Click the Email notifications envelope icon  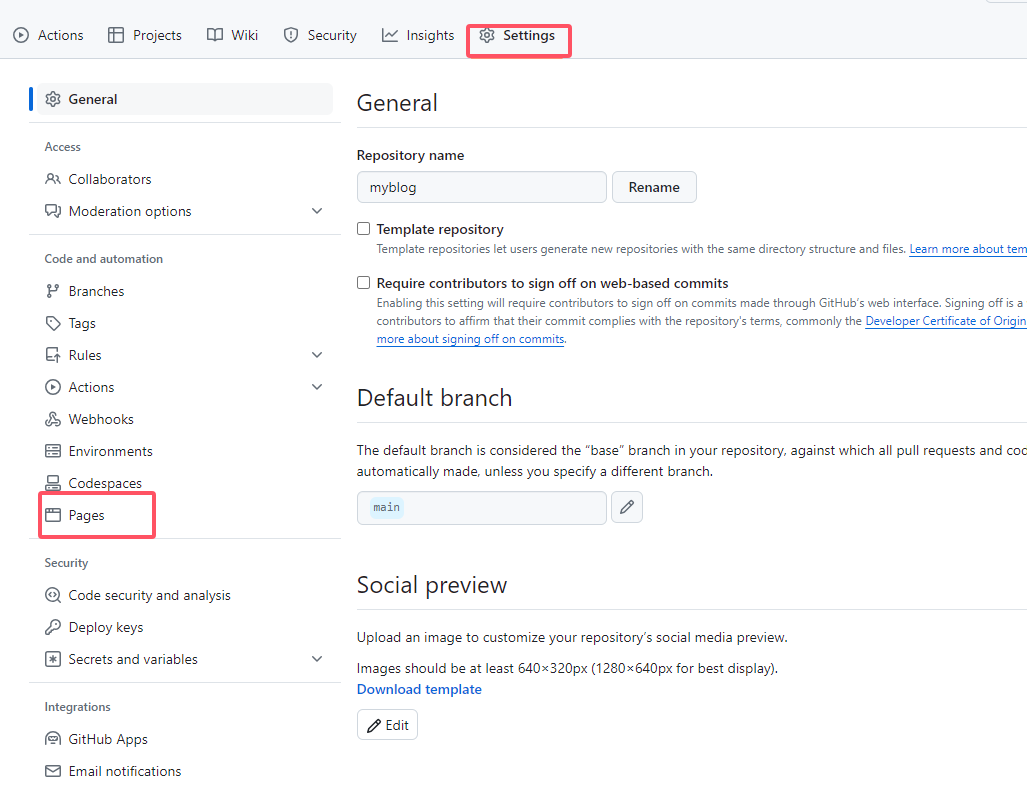53,771
